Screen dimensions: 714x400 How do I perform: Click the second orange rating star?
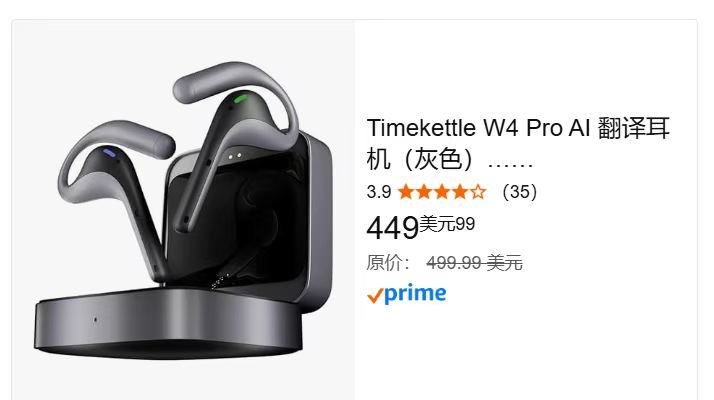pos(424,192)
